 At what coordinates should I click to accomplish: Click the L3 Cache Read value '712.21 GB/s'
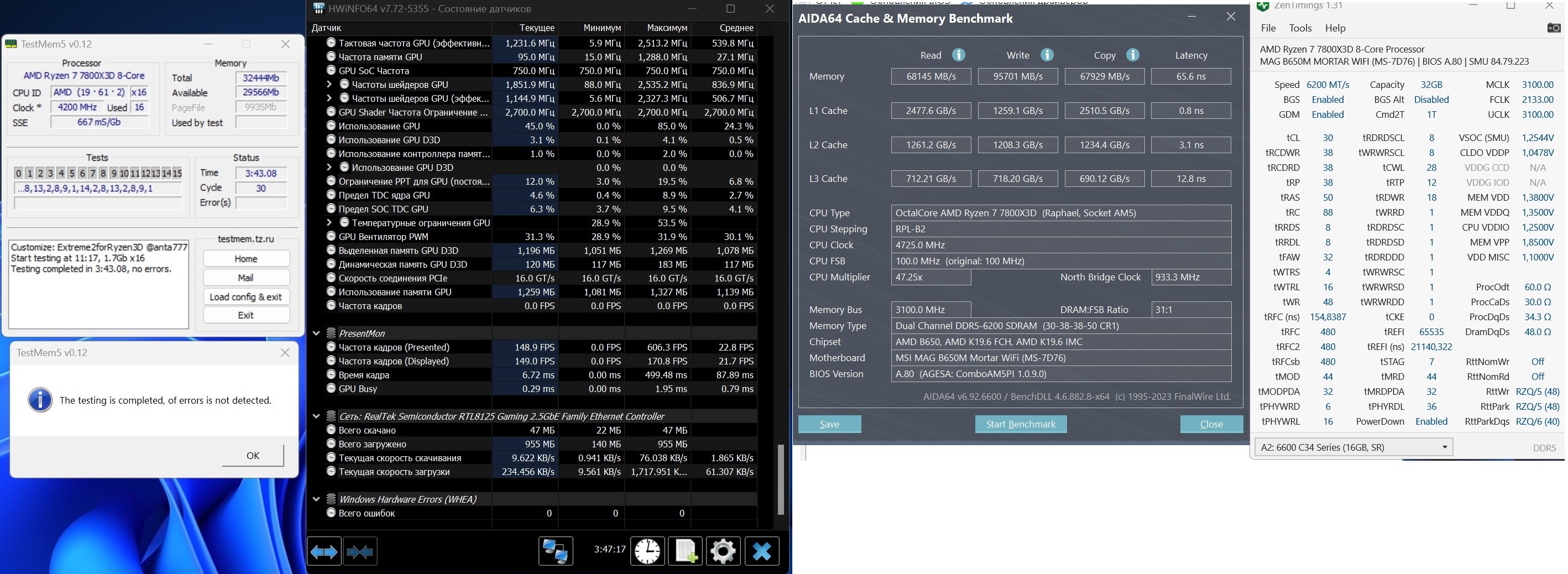[931, 179]
